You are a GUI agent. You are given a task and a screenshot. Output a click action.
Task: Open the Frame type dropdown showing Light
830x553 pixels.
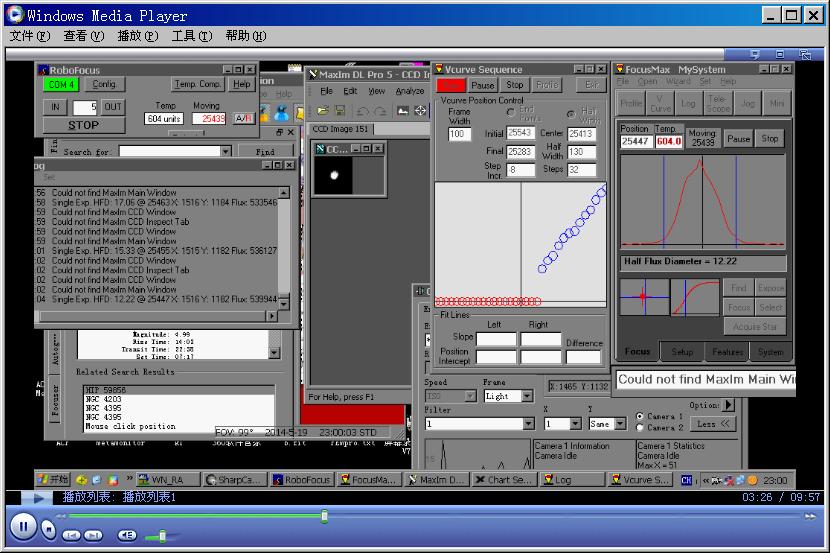527,396
